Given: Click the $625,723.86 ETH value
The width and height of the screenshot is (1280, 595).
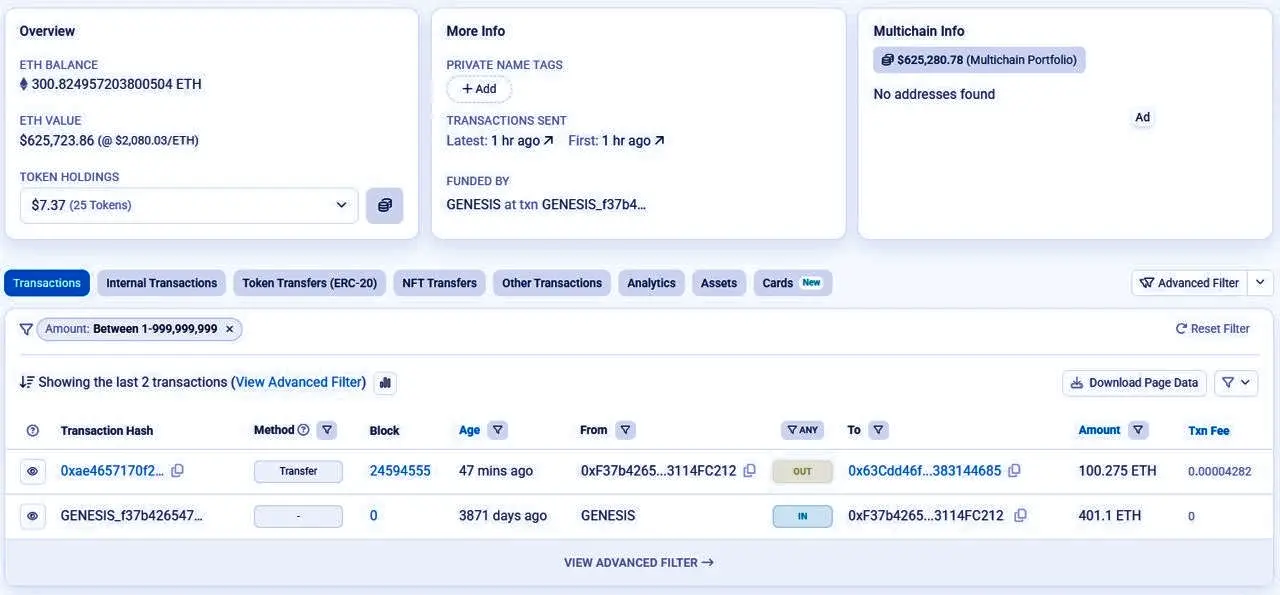Looking at the screenshot, I should (x=57, y=141).
